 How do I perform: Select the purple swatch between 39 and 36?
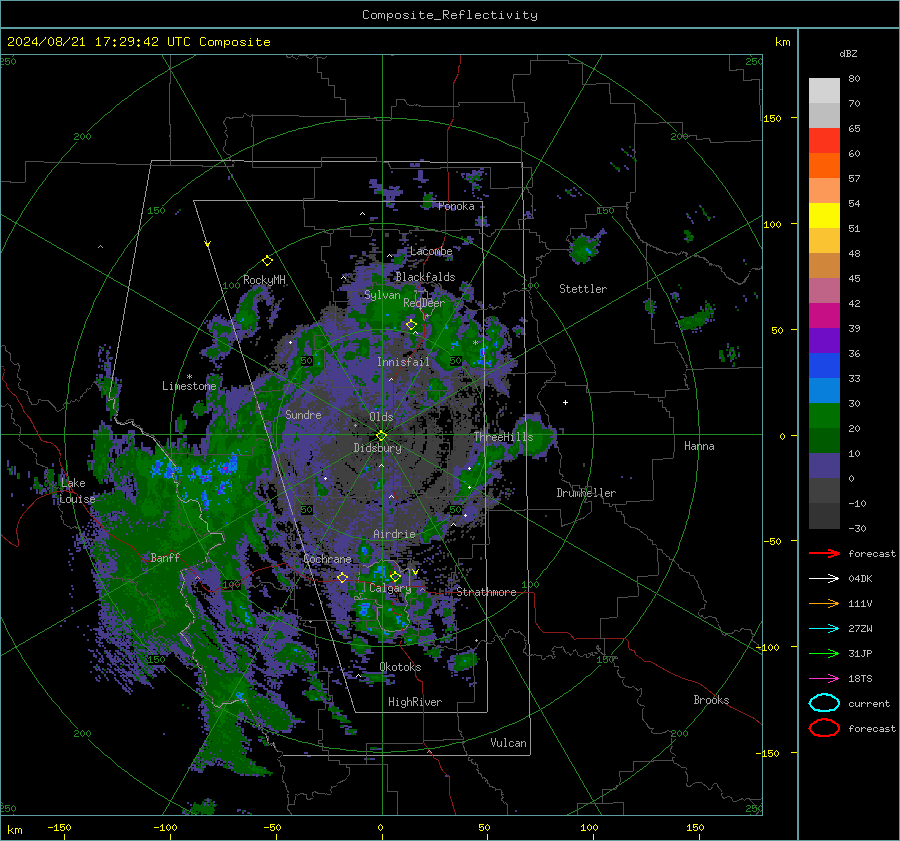coord(824,341)
